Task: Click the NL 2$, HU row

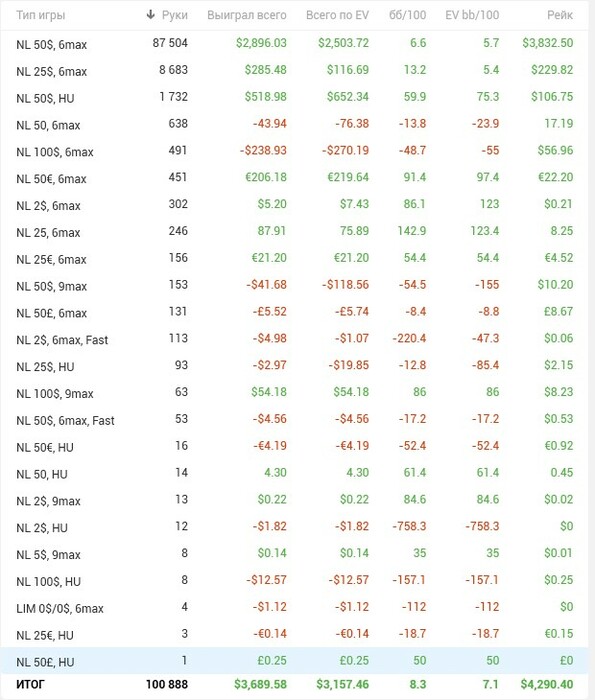Action: pyautogui.click(x=295, y=527)
